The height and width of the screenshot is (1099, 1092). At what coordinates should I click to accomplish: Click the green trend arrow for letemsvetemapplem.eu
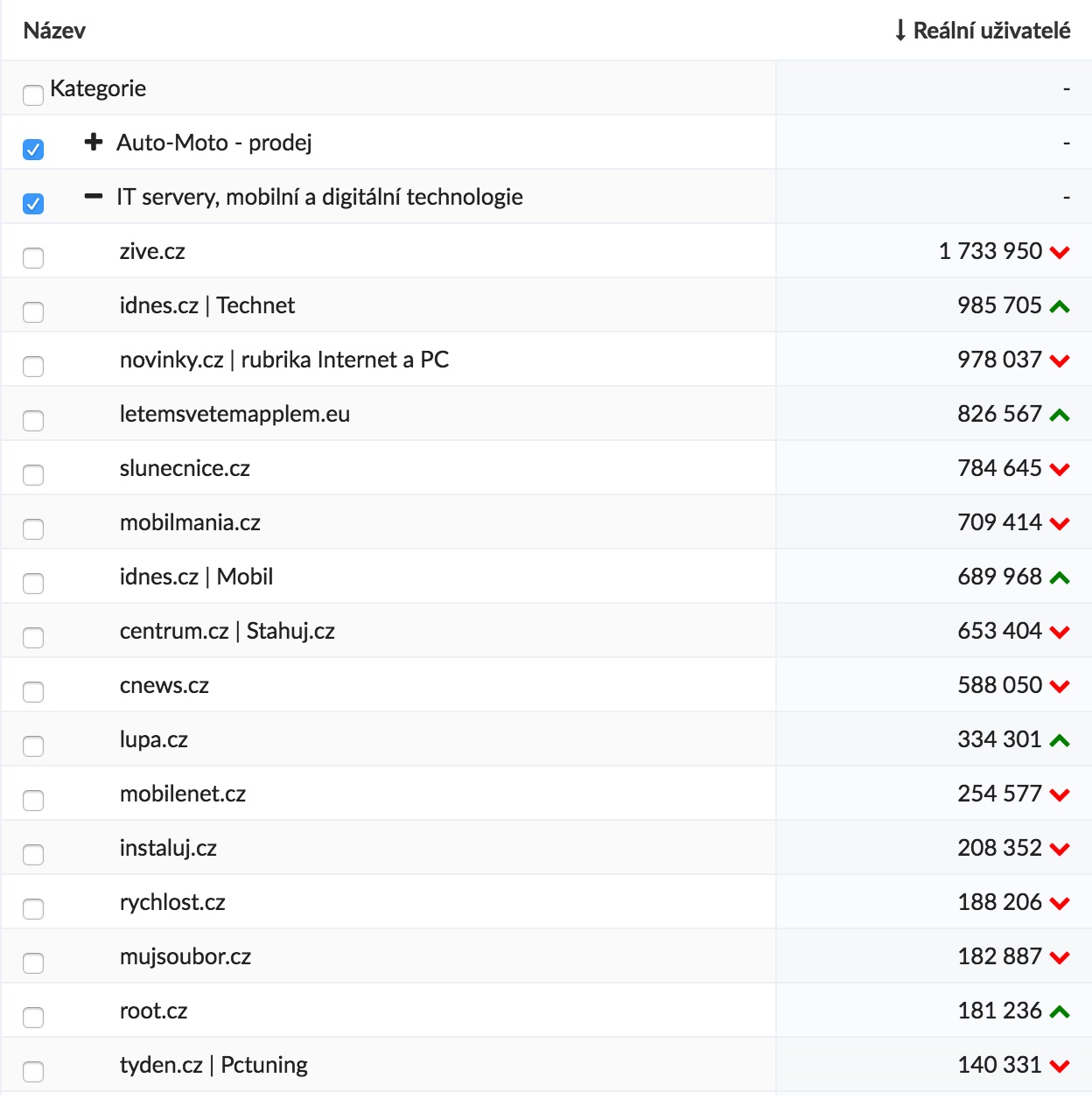(x=1060, y=415)
